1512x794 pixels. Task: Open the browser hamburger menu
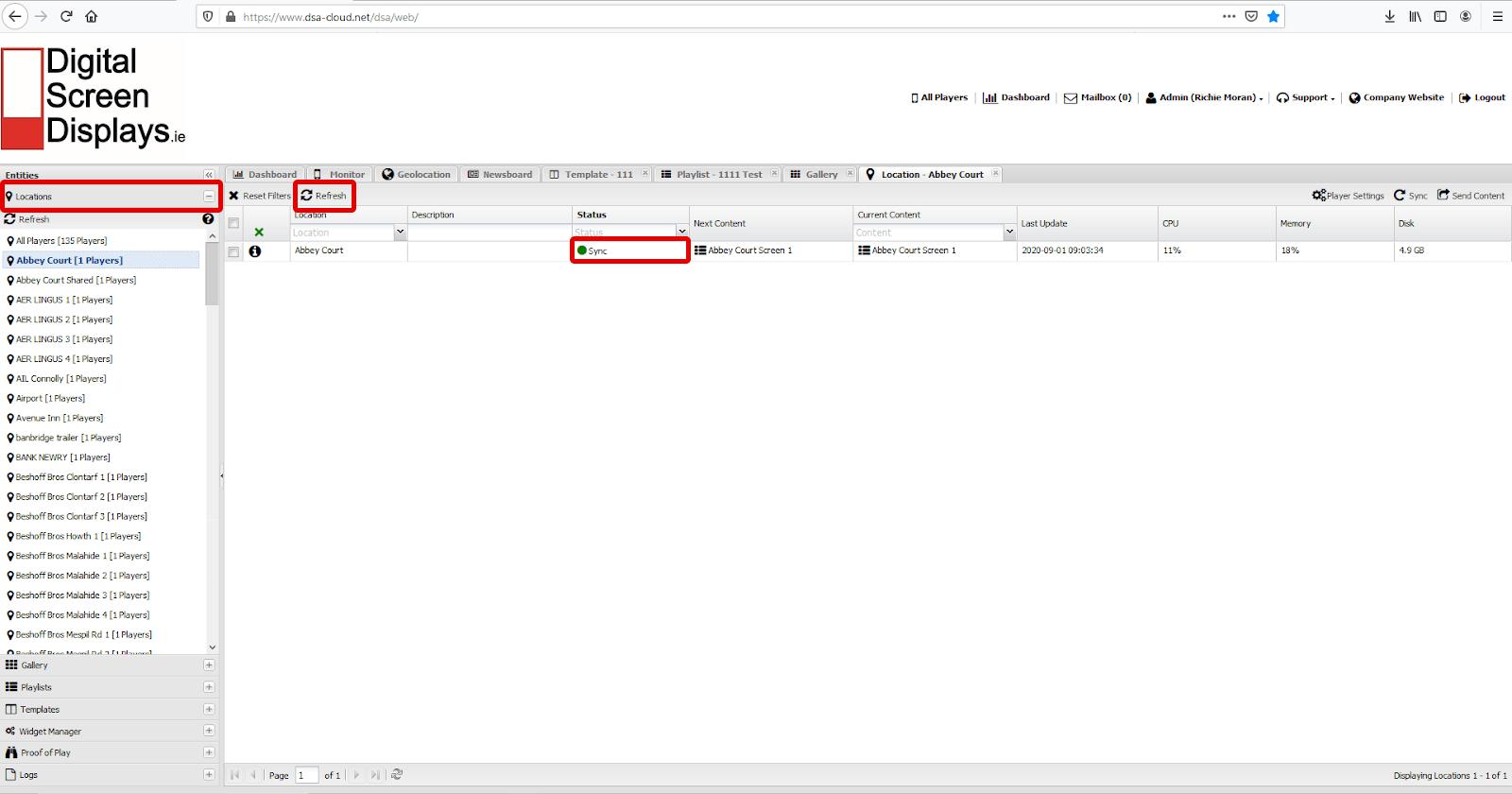(x=1497, y=16)
